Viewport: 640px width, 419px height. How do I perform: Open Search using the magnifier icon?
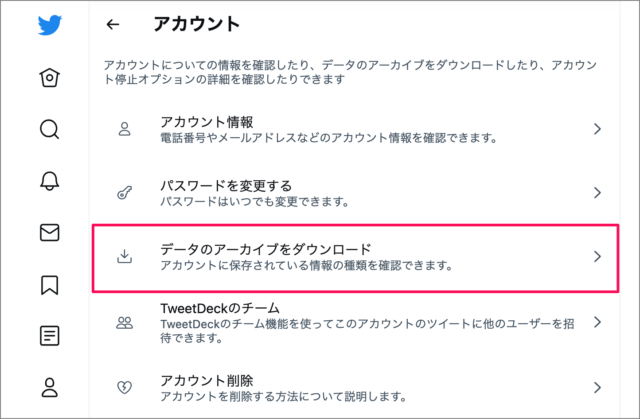[49, 128]
